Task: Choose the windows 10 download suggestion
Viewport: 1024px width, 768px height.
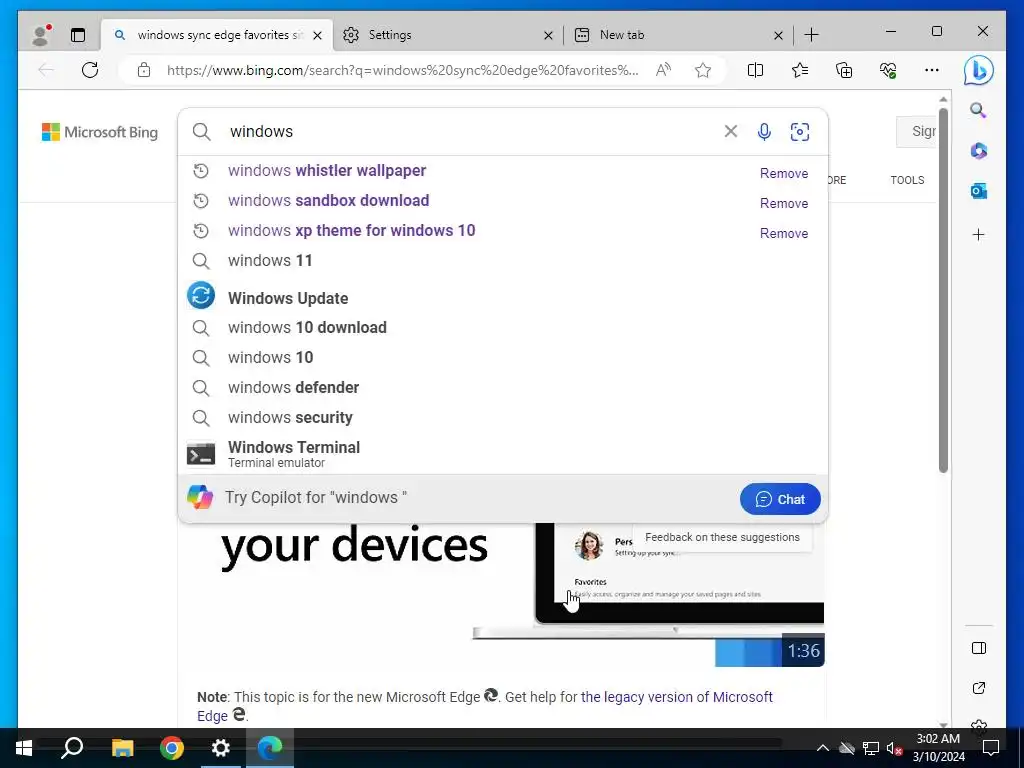Action: click(503, 328)
